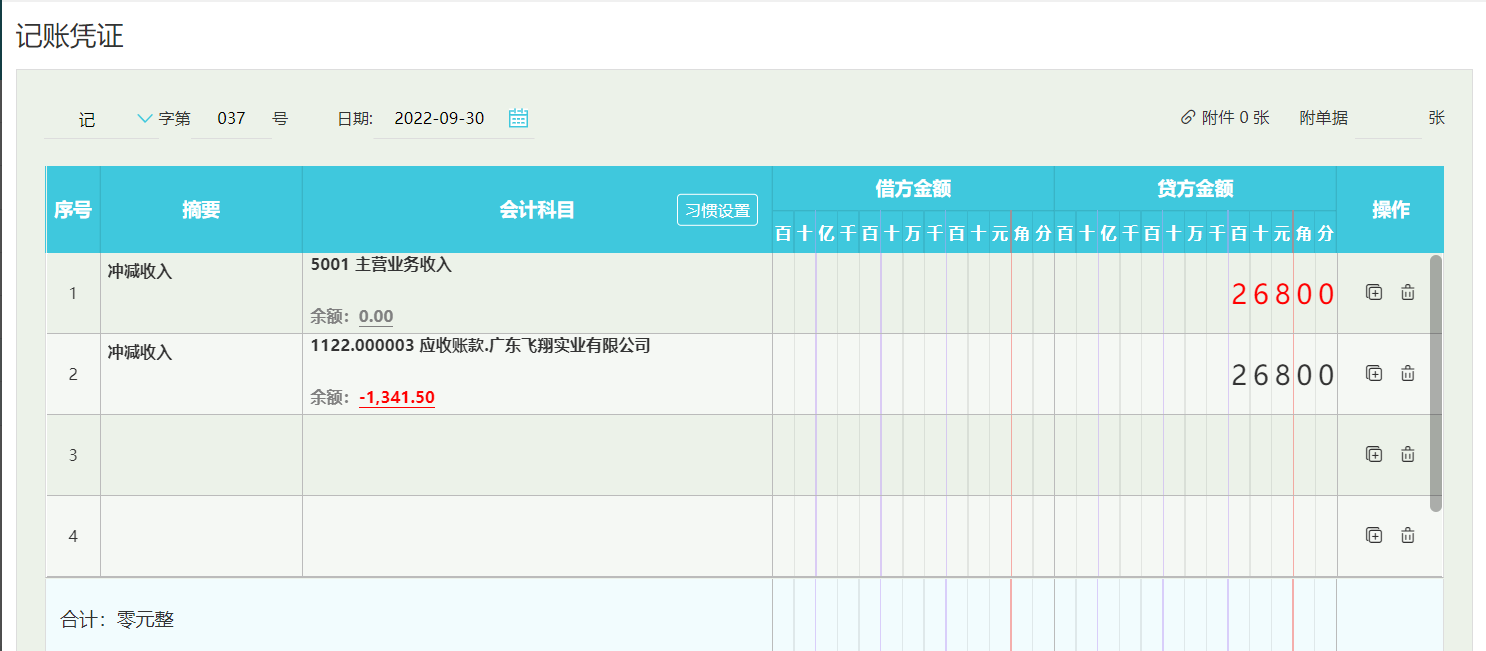The image size is (1486, 651).
Task: Click the attachment paperclip icon
Action: [1188, 118]
